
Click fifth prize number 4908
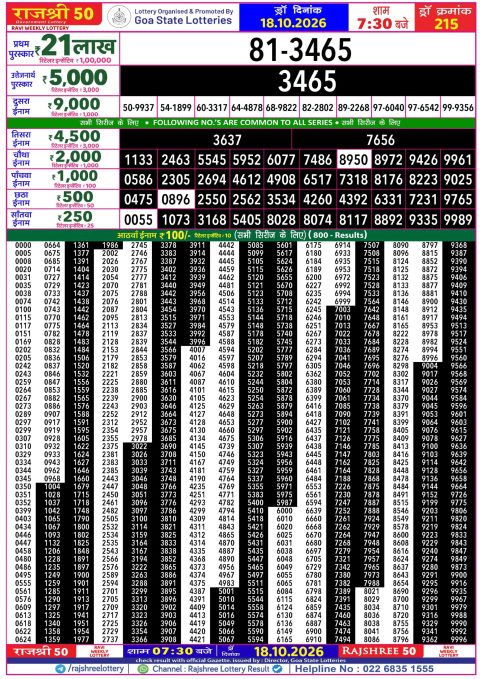click(x=281, y=180)
